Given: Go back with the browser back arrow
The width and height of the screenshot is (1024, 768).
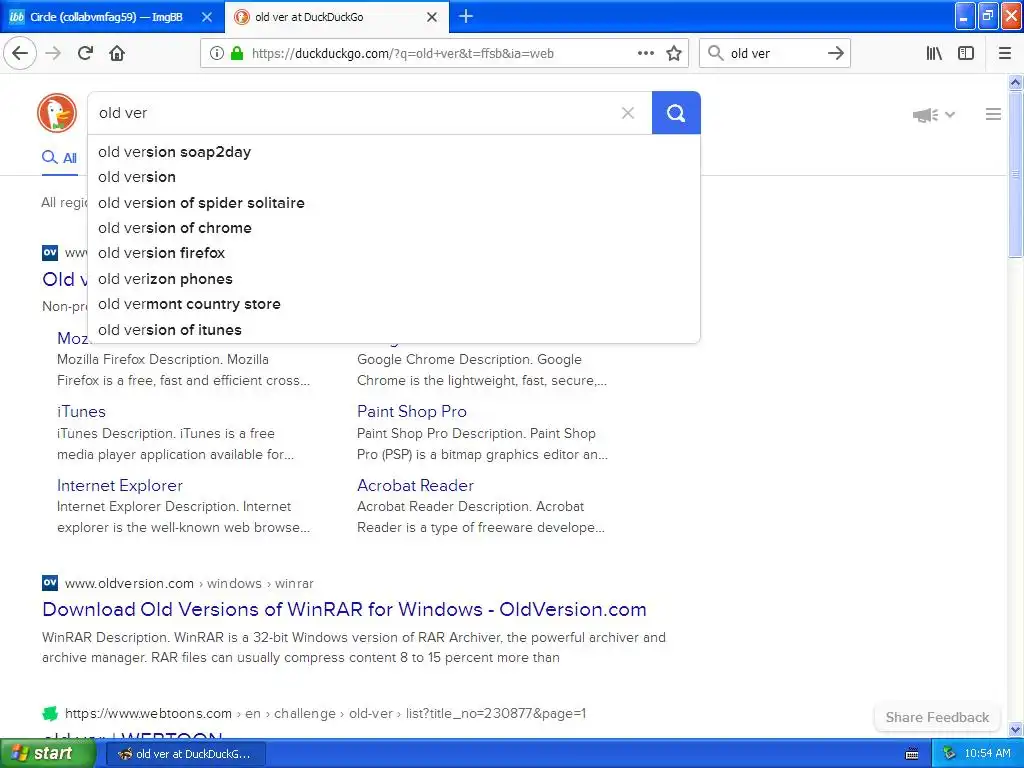Looking at the screenshot, I should click(x=20, y=53).
